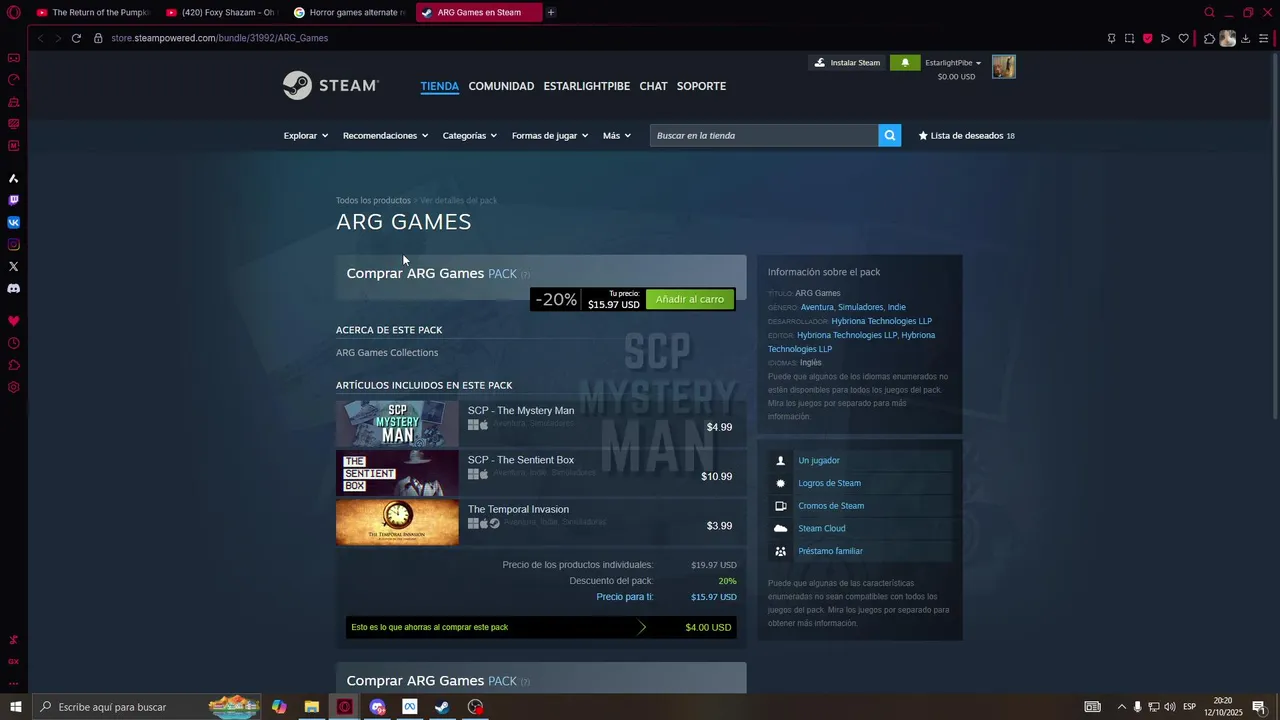The height and width of the screenshot is (720, 1280).
Task: Open the sidebar history clock icon
Action: tap(13, 343)
